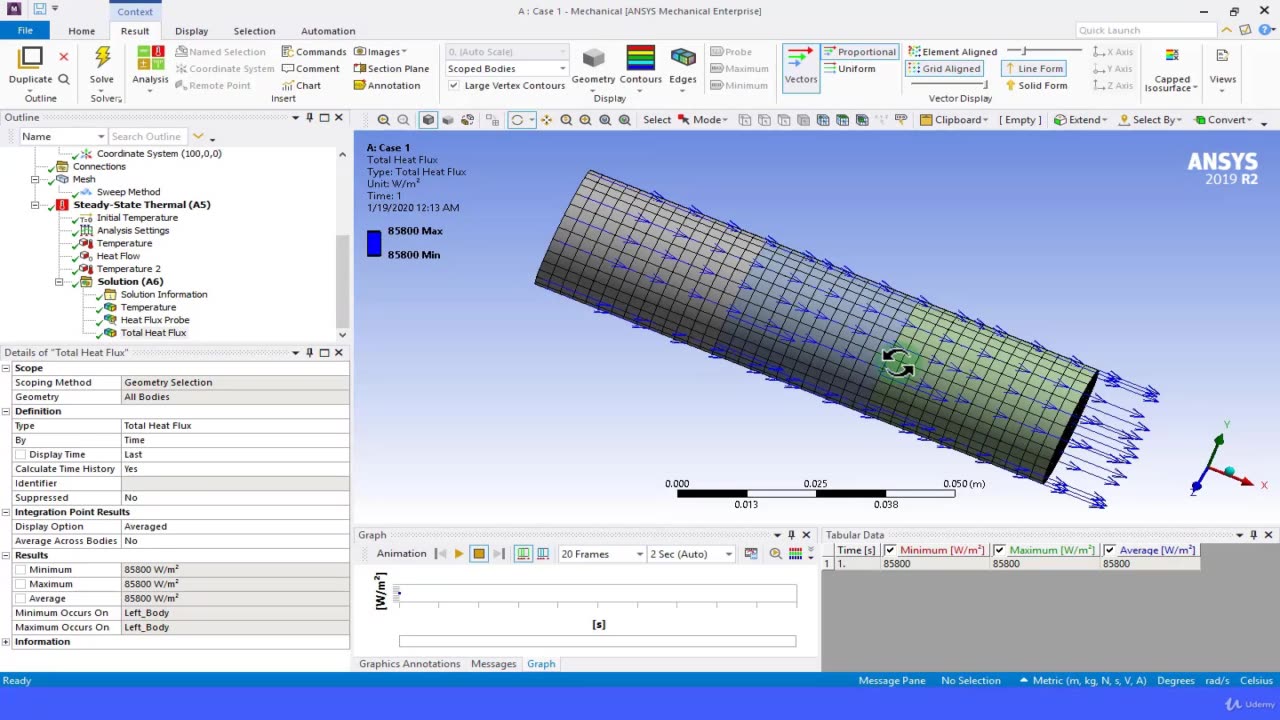Click the Geometry display icon
Image resolution: width=1280 pixels, height=720 pixels.
coord(593,58)
